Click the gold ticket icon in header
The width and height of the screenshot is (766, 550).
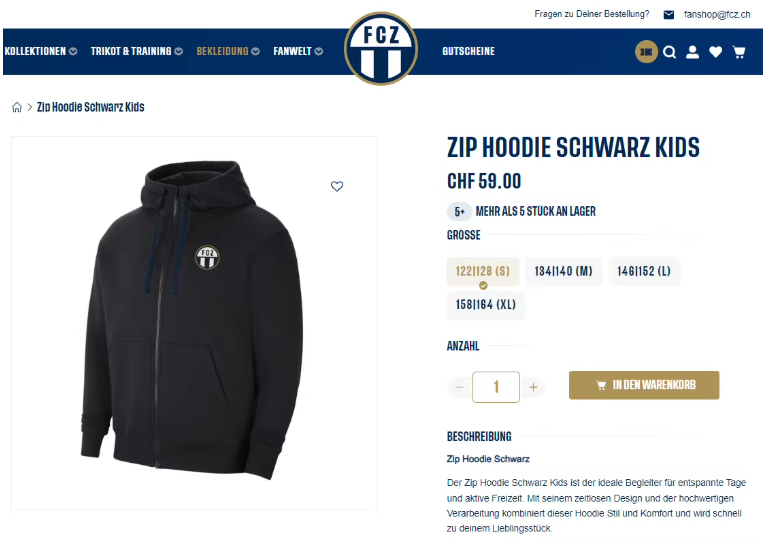pyautogui.click(x=646, y=52)
